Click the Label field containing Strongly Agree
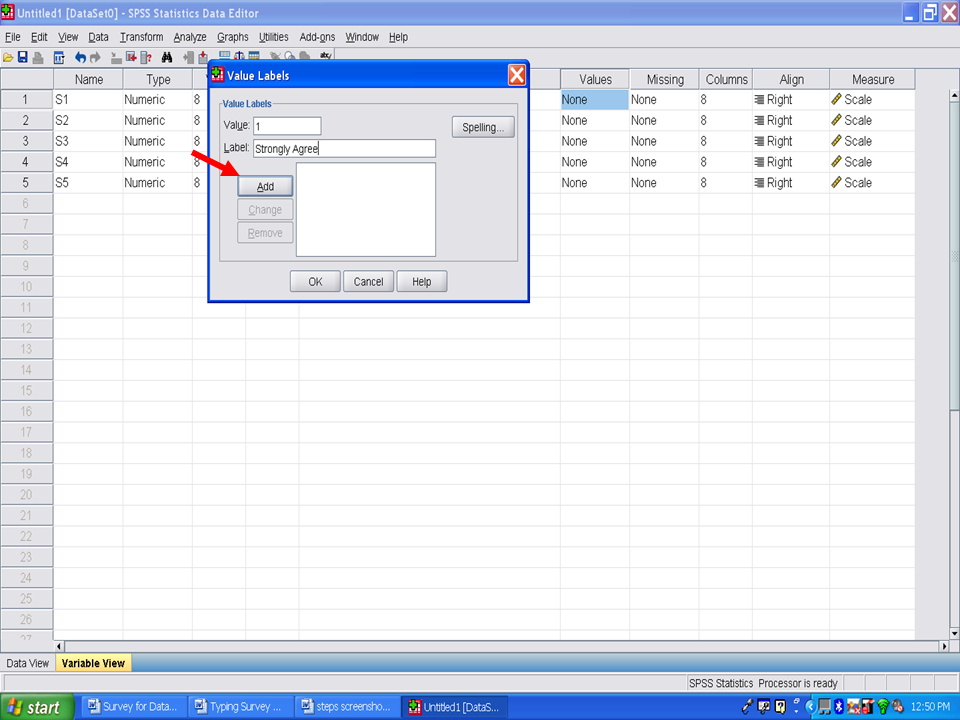Screen dimensions: 960x720 pyautogui.click(x=344, y=149)
